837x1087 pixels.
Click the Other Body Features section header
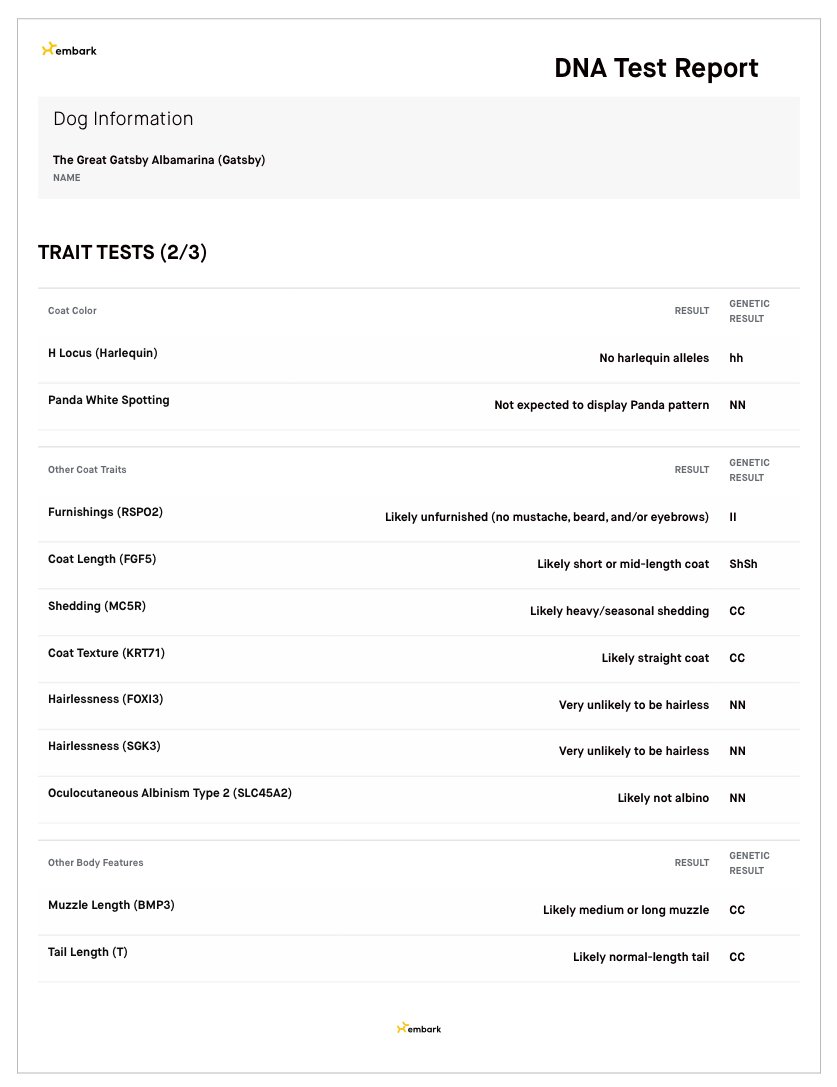[96, 862]
